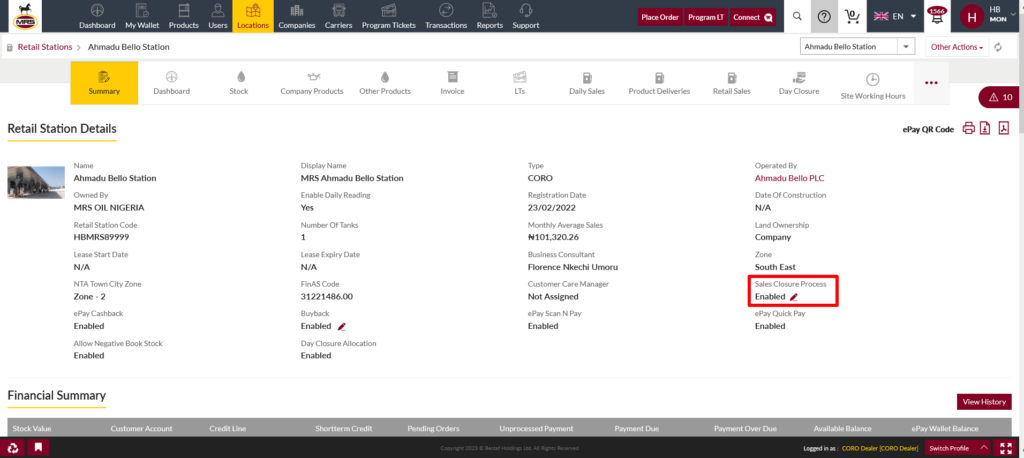Open Program Tickets section
The height and width of the screenshot is (458, 1024).
[x=389, y=16]
